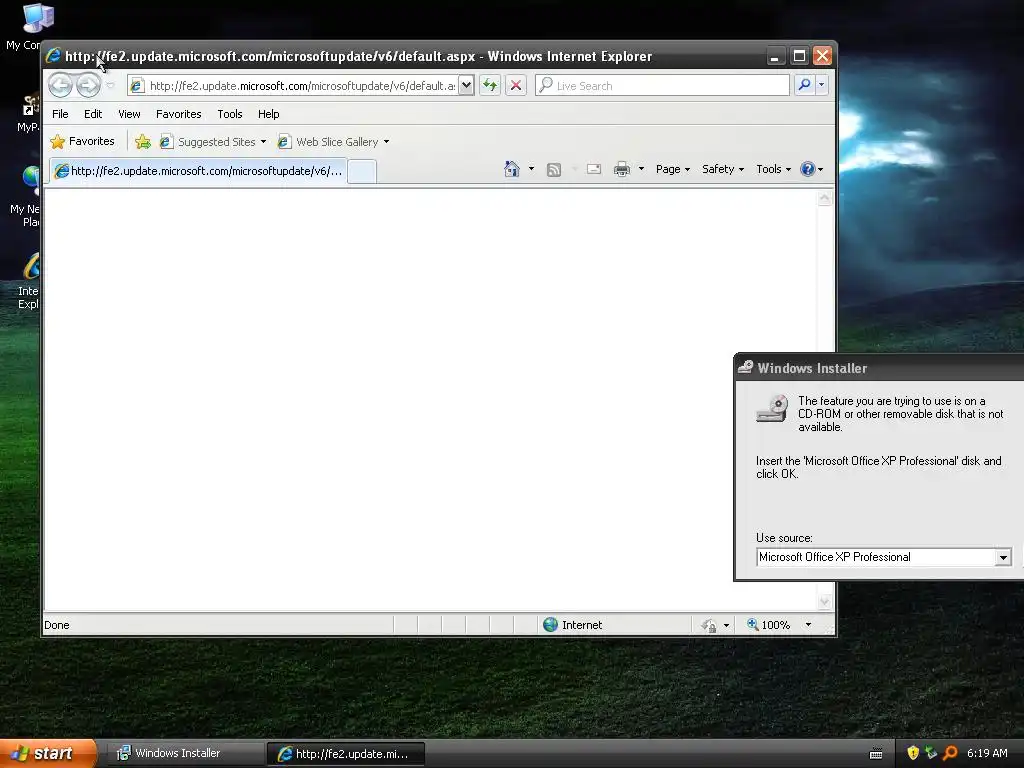
Task: Click the Favorites star button
Action: pyautogui.click(x=82, y=141)
